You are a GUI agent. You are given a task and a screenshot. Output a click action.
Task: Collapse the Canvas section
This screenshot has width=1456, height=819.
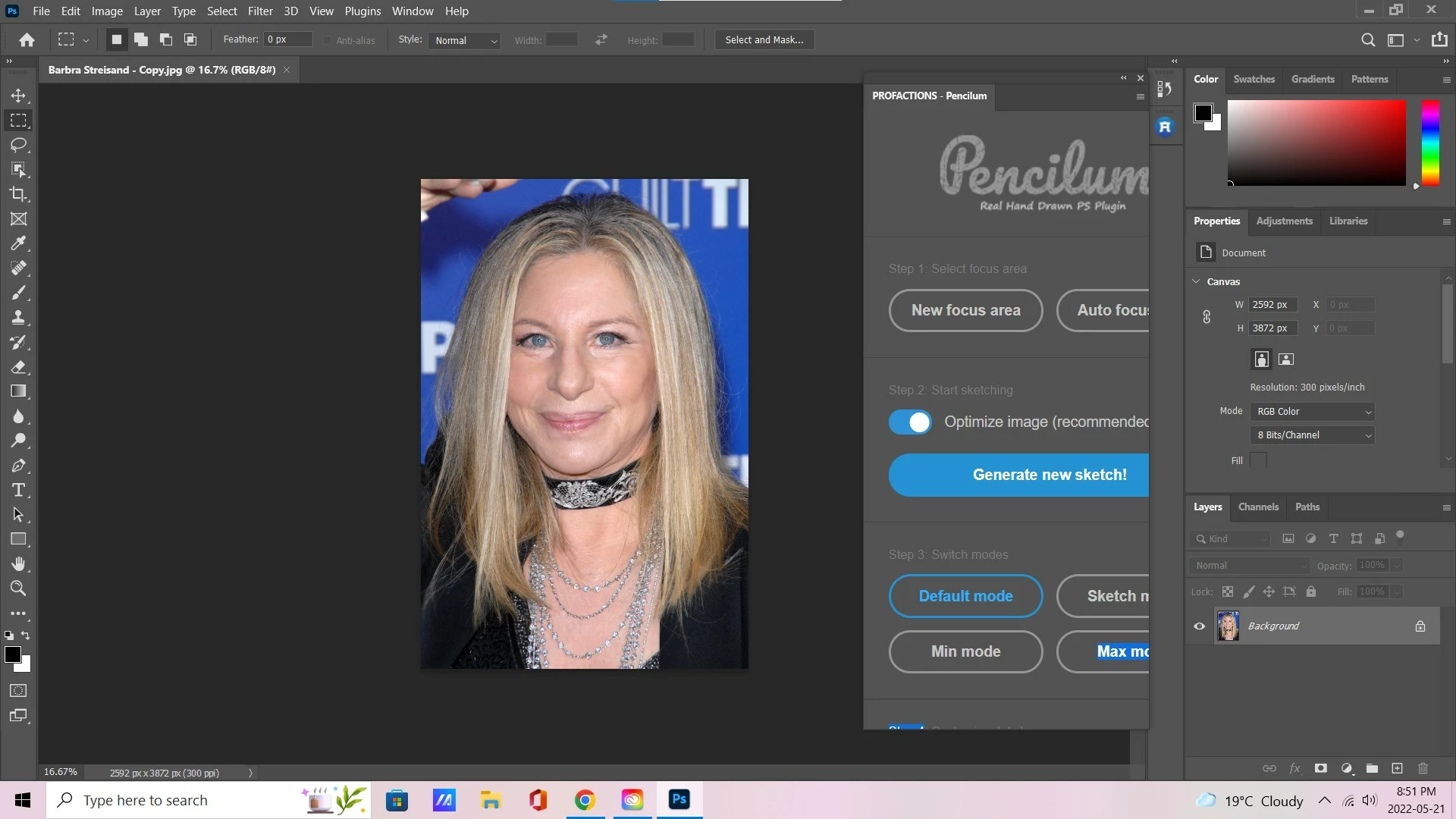(1197, 281)
